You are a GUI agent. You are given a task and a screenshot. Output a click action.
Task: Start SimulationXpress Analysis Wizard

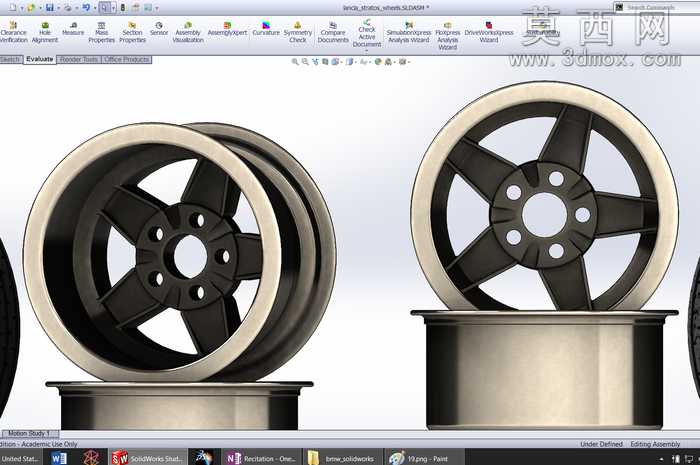[408, 32]
